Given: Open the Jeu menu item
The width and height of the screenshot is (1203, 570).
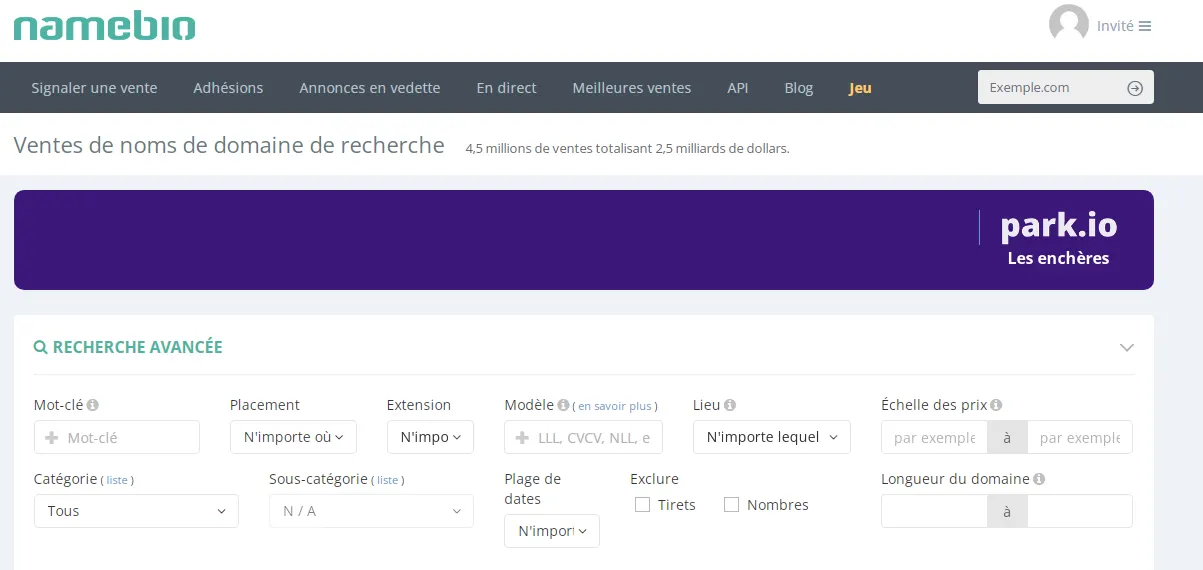Looking at the screenshot, I should tap(860, 88).
